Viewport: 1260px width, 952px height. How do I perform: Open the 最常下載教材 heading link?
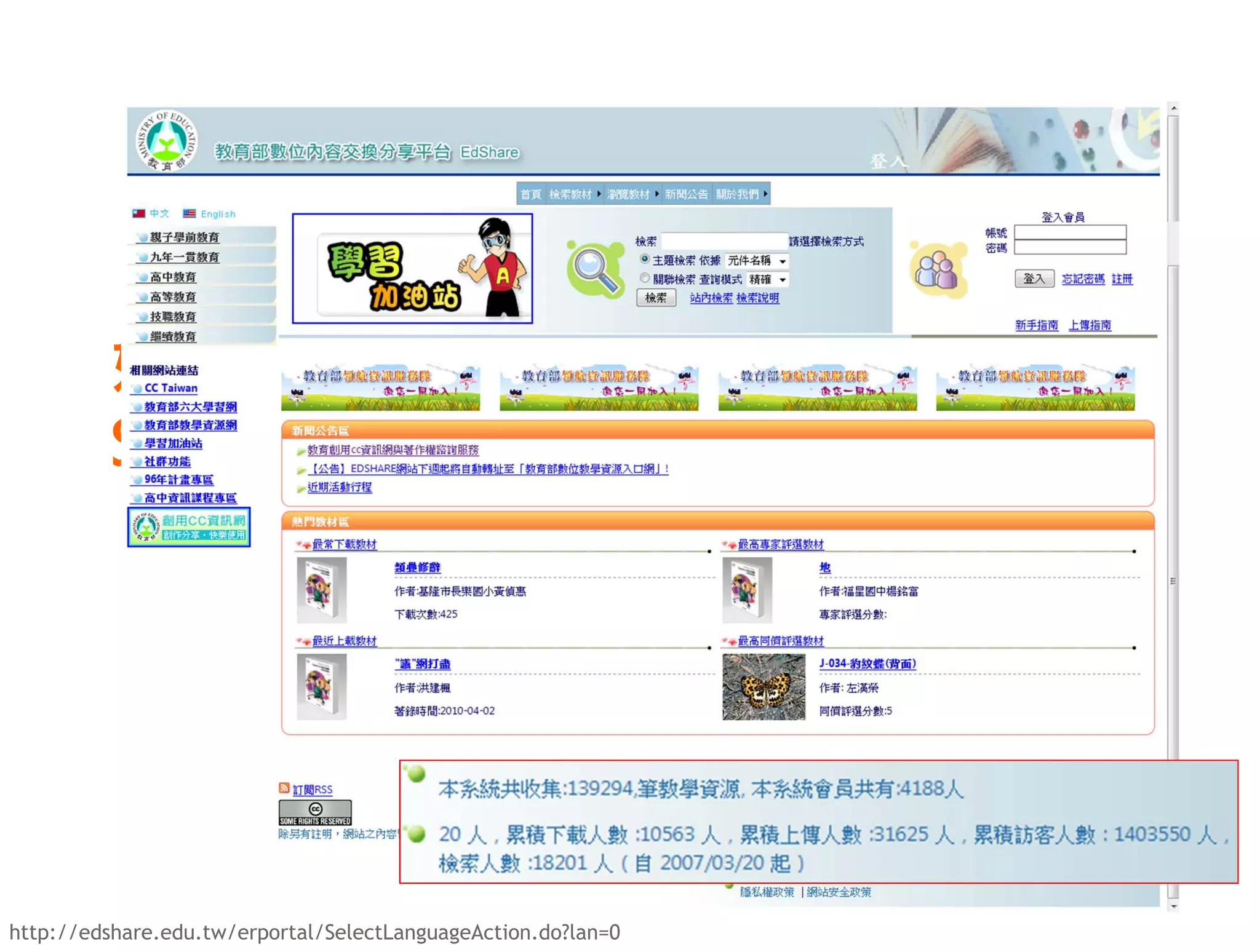(x=345, y=544)
